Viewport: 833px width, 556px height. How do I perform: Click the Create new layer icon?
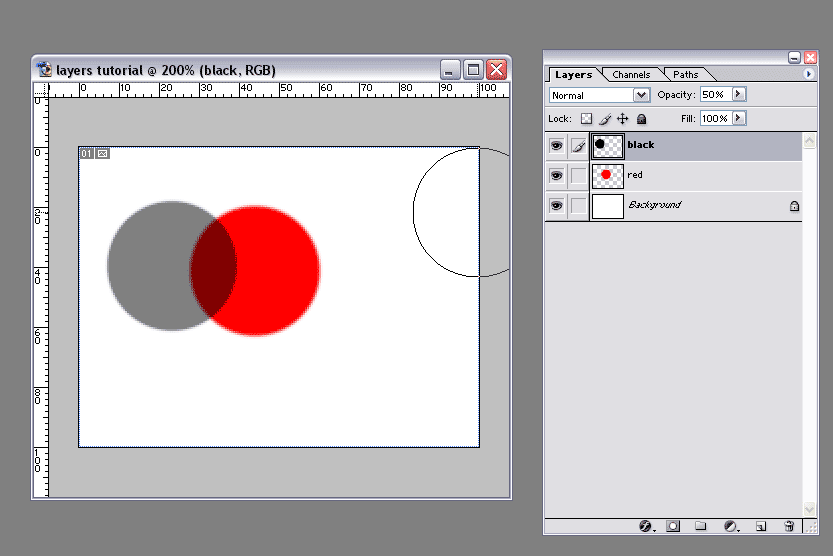pyautogui.click(x=760, y=526)
